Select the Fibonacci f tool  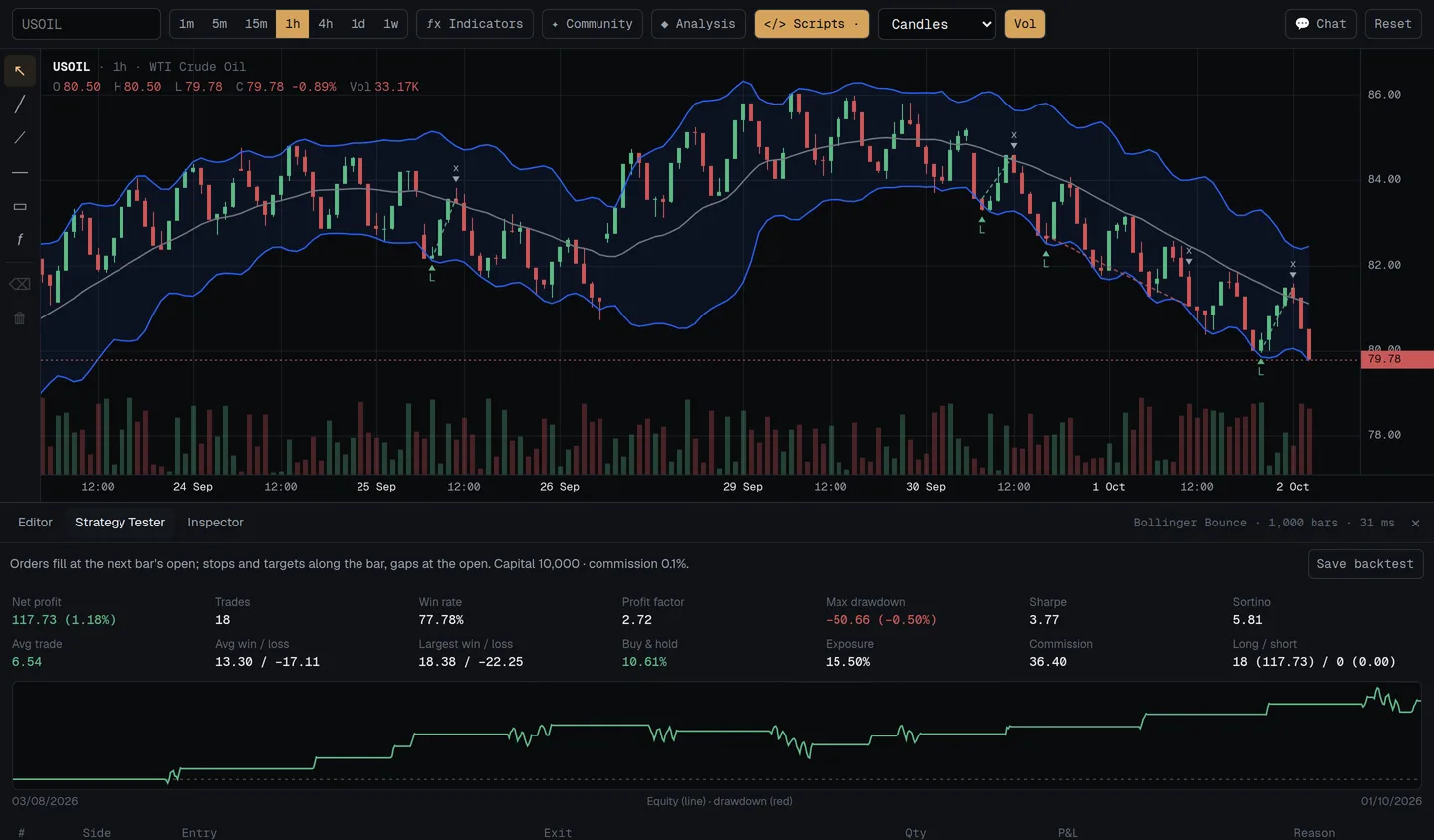point(20,240)
